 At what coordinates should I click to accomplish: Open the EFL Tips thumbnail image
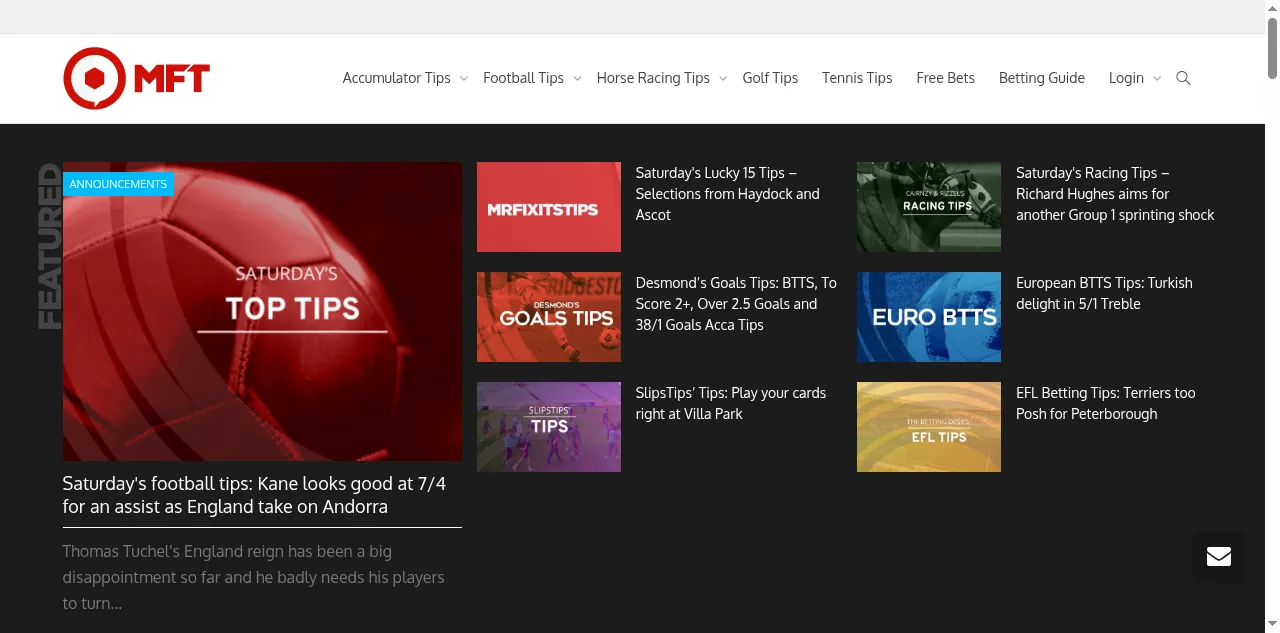928,427
